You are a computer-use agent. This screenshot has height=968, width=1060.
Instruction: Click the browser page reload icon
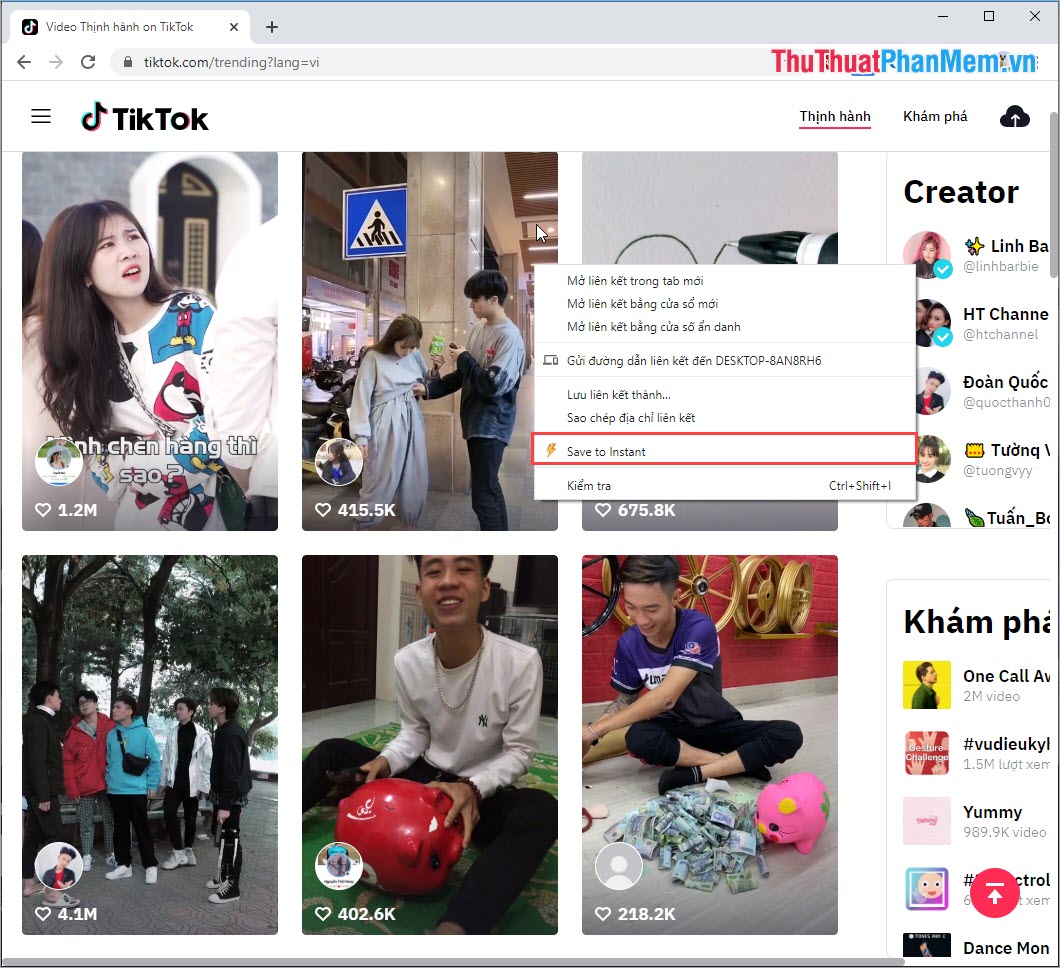click(x=88, y=61)
